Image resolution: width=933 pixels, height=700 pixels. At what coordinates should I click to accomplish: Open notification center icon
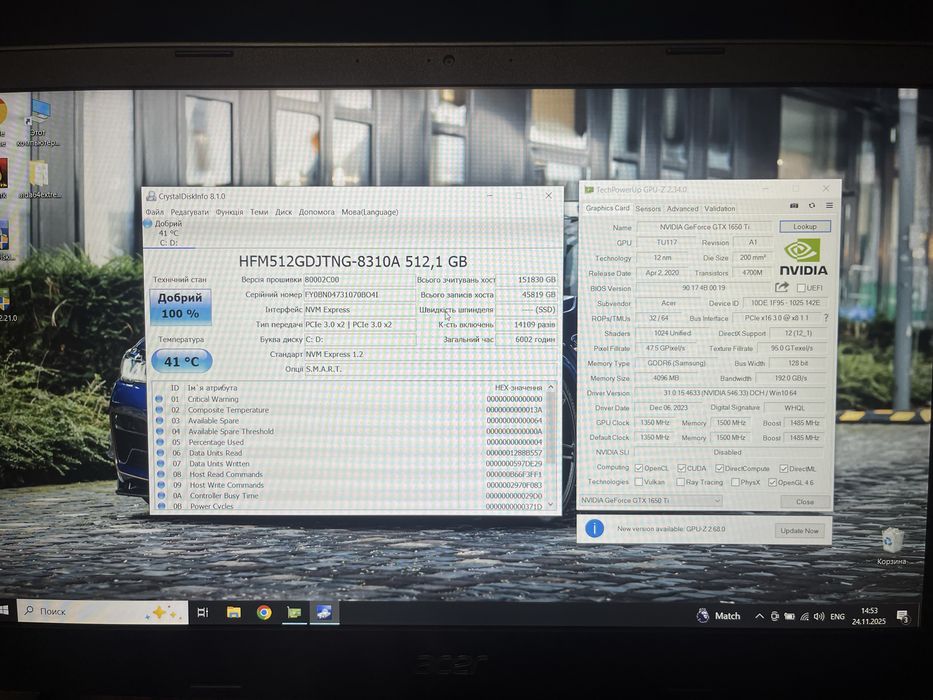coord(903,617)
